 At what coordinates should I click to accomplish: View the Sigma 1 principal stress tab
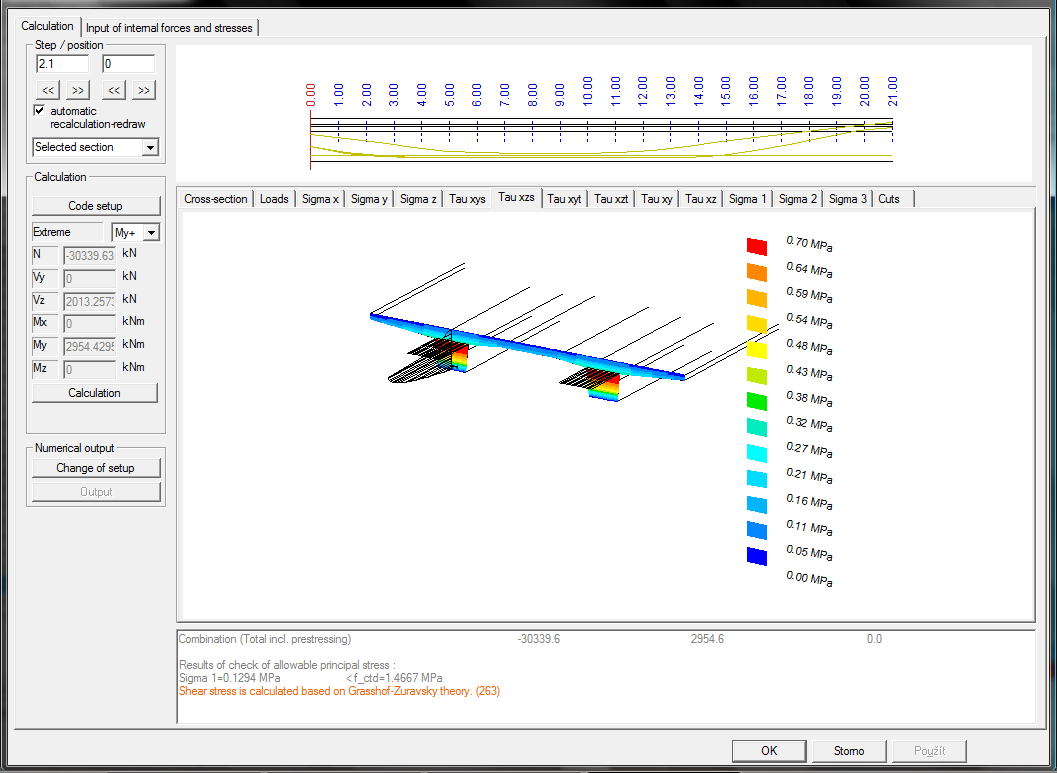tap(748, 199)
